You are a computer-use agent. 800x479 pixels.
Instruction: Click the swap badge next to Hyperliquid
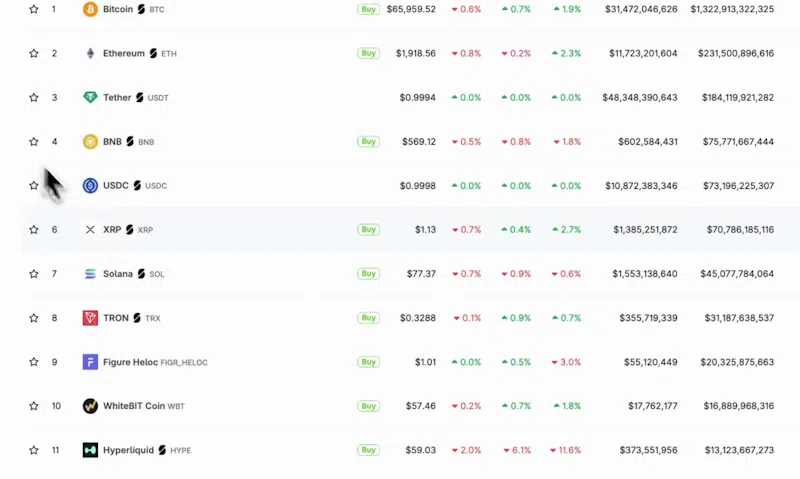tap(162, 450)
